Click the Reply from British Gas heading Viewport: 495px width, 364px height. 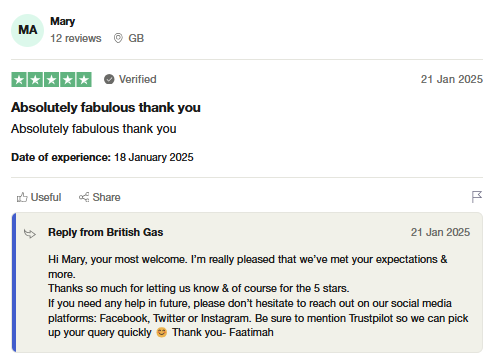click(106, 232)
